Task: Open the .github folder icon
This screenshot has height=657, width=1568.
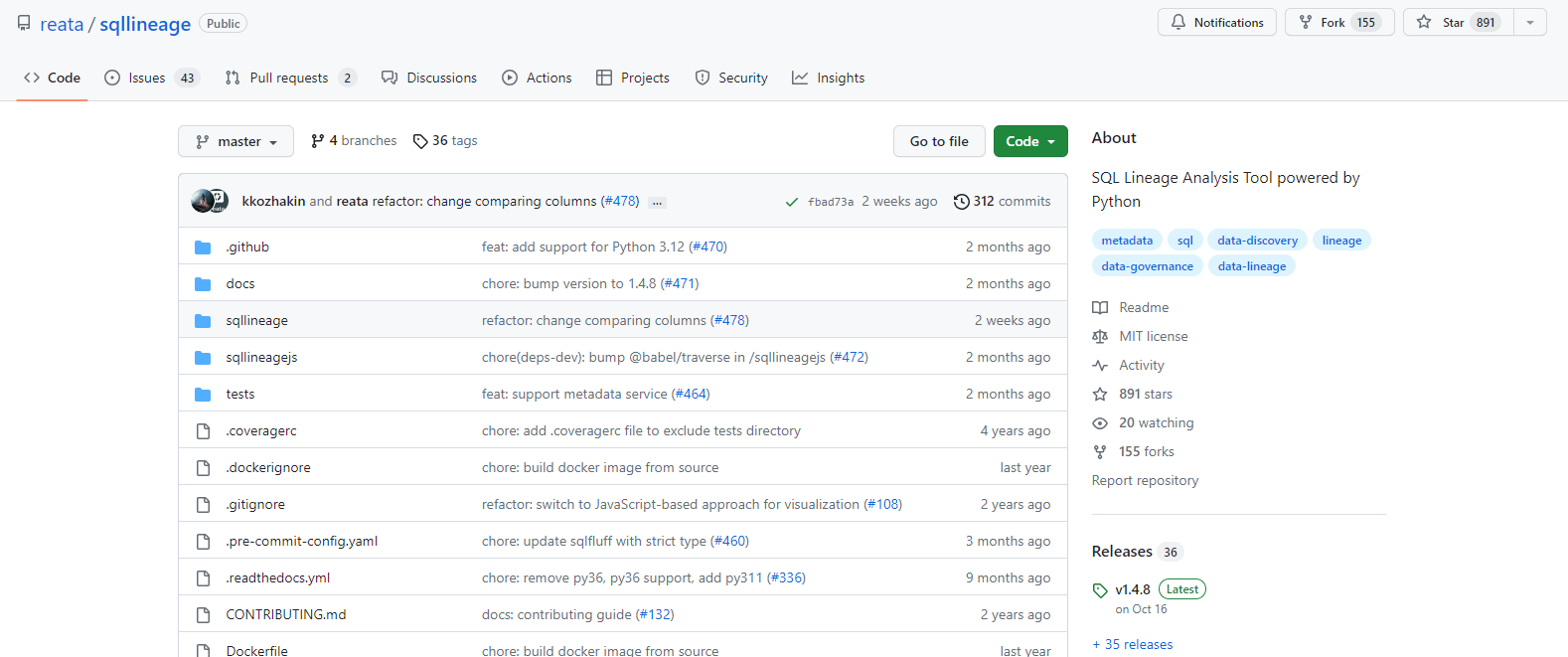Action: pyautogui.click(x=203, y=247)
